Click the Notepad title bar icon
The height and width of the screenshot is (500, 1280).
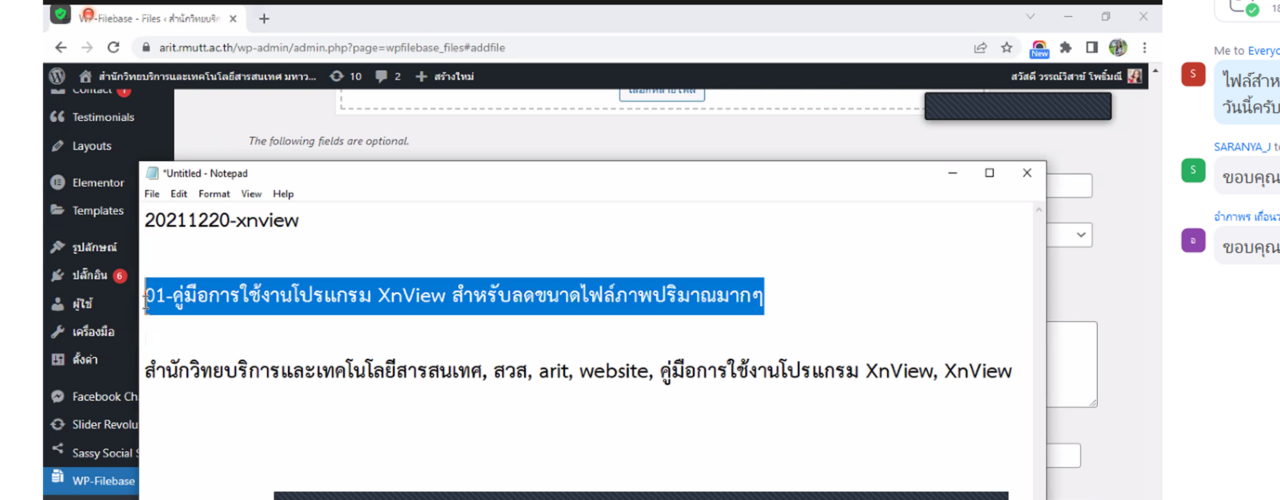pos(152,173)
